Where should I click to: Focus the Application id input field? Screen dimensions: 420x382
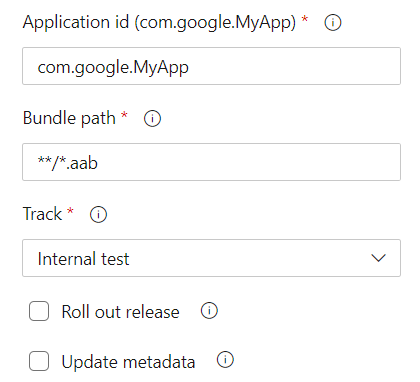pos(211,66)
